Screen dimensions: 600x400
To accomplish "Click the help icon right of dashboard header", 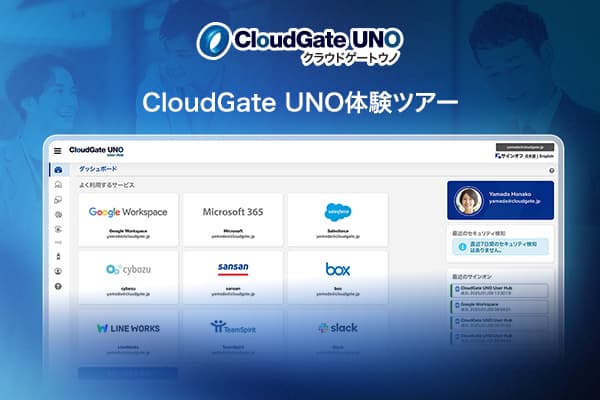I will pos(551,170).
